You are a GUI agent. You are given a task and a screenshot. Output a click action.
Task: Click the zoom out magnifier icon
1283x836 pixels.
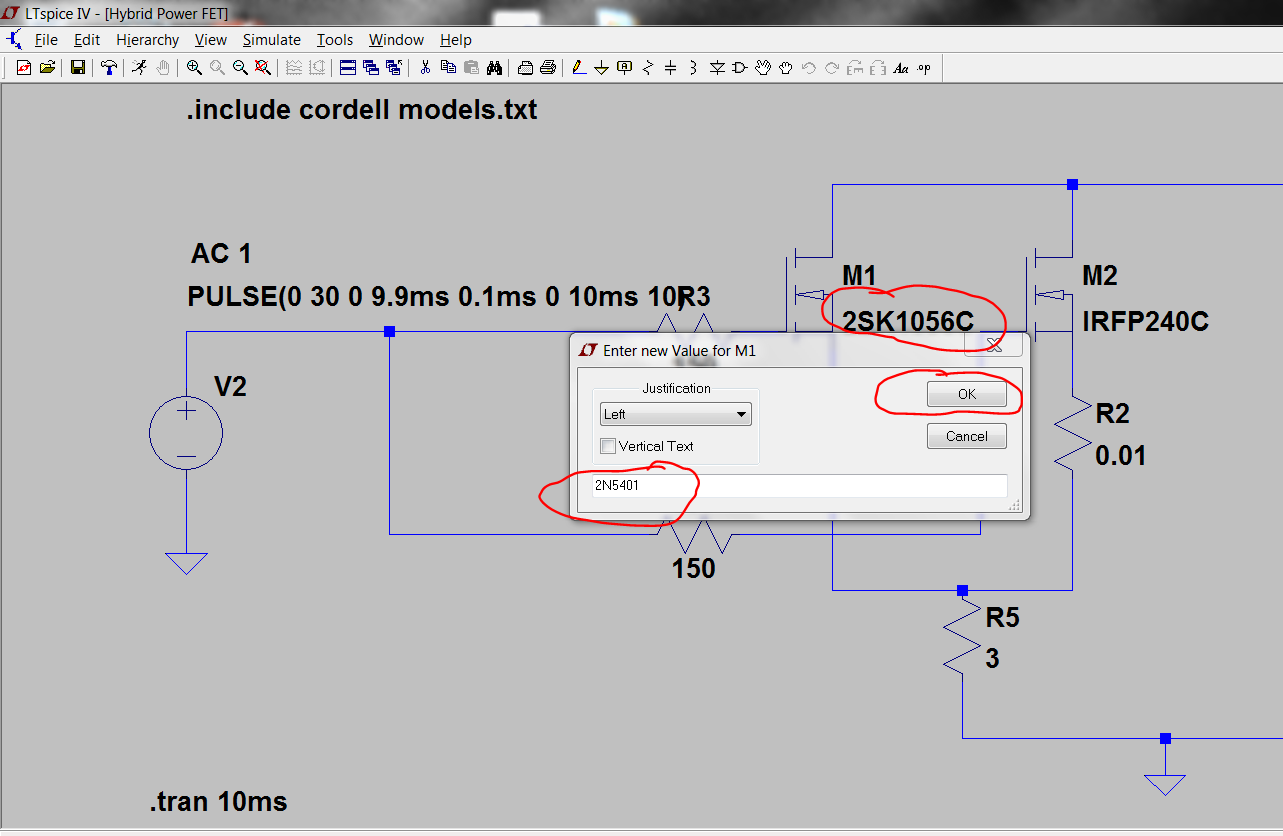pos(240,68)
